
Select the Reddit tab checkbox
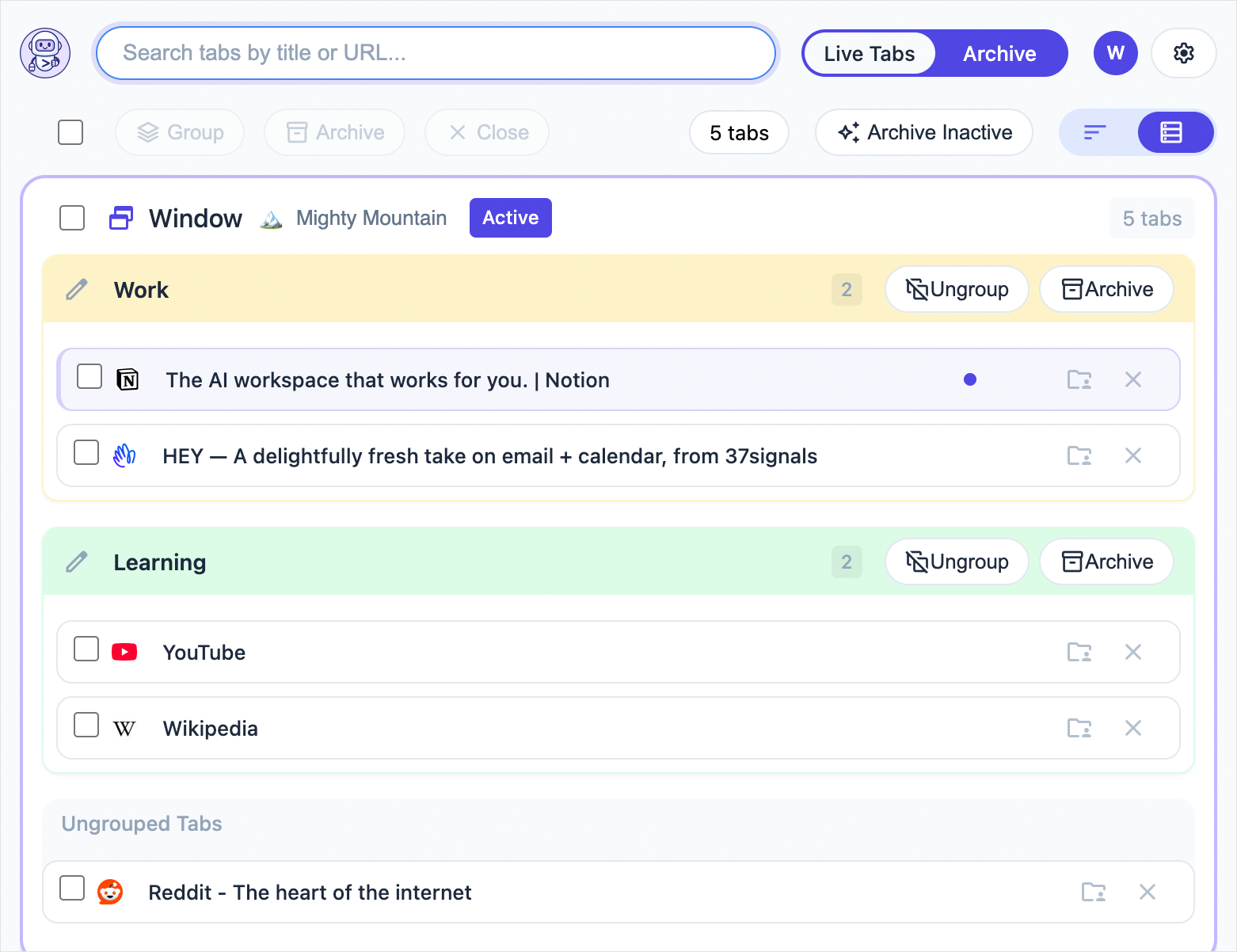[72, 888]
